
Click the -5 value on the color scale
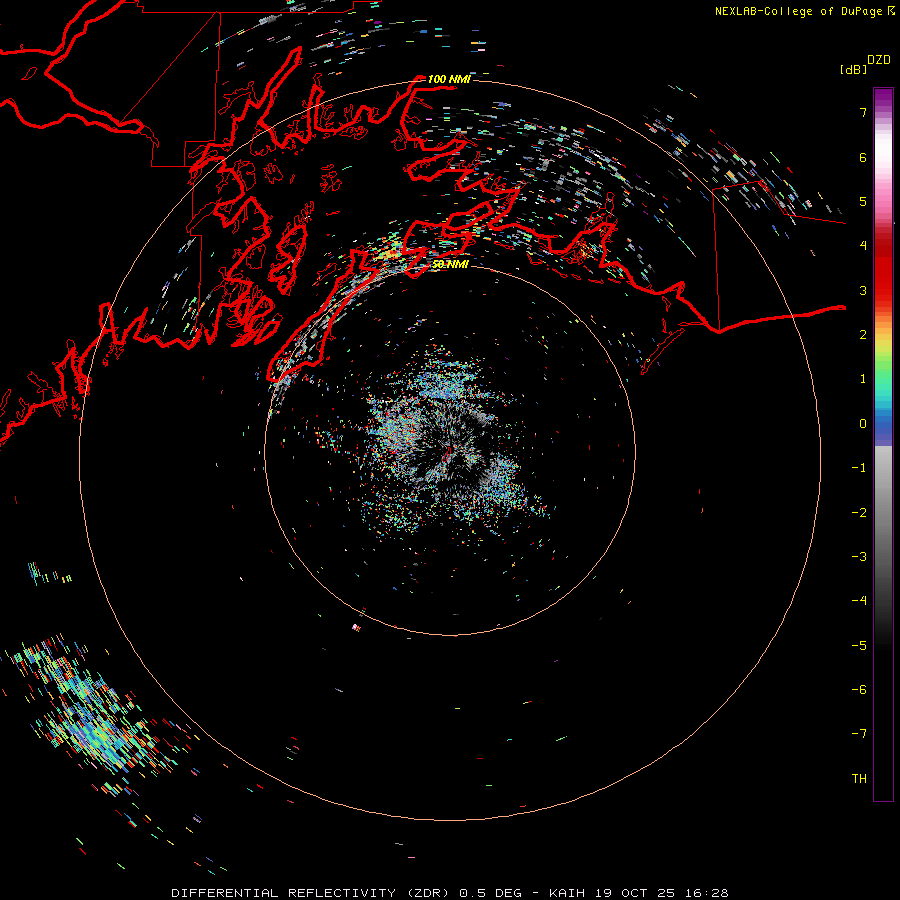pos(859,646)
